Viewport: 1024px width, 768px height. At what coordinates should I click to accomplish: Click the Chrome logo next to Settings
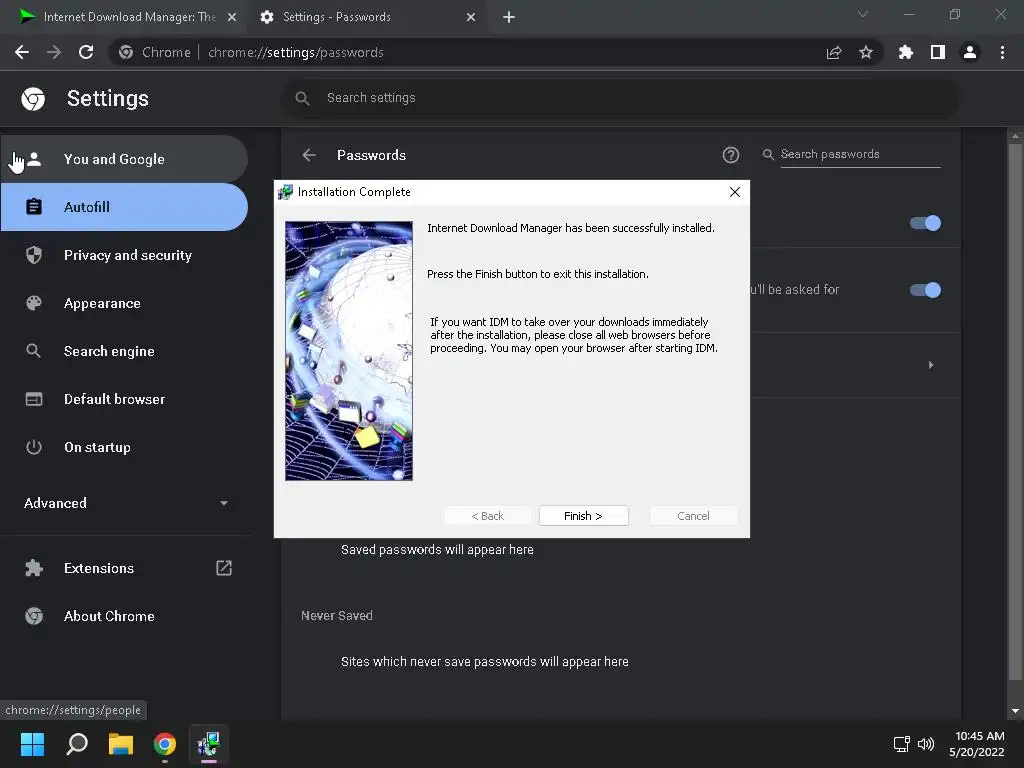pyautogui.click(x=33, y=99)
